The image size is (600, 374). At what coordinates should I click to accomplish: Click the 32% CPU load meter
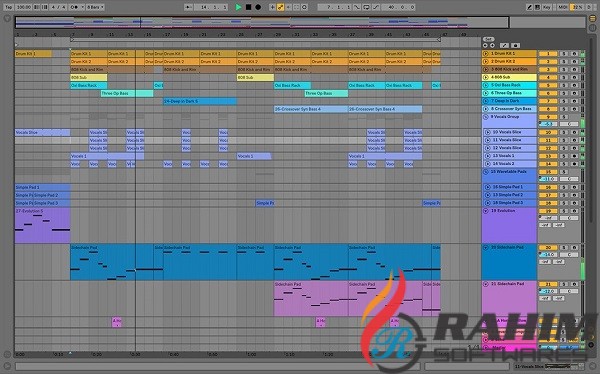(x=577, y=7)
